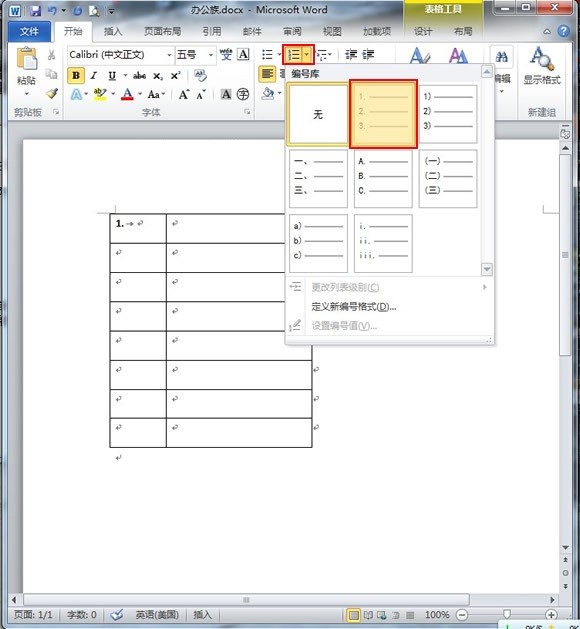This screenshot has height=629, width=580.
Task: Click the Format Painter brush icon
Action: pos(52,93)
